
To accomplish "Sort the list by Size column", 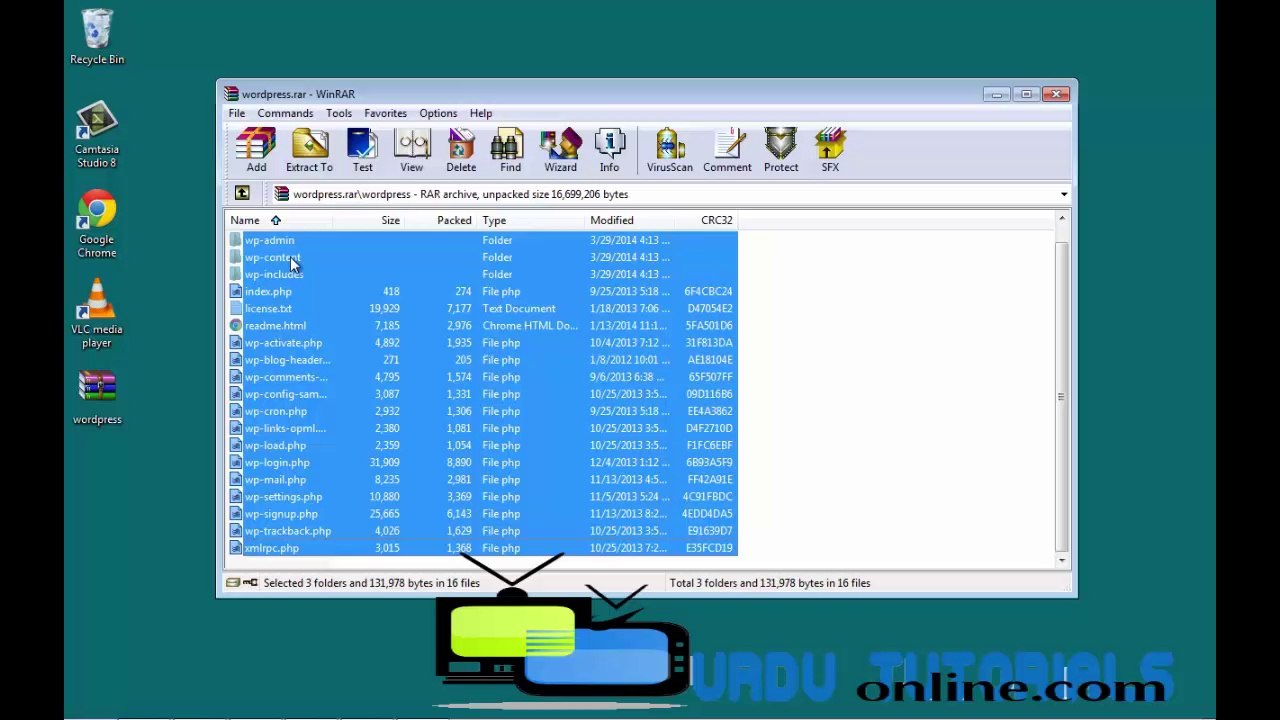I will click(368, 220).
